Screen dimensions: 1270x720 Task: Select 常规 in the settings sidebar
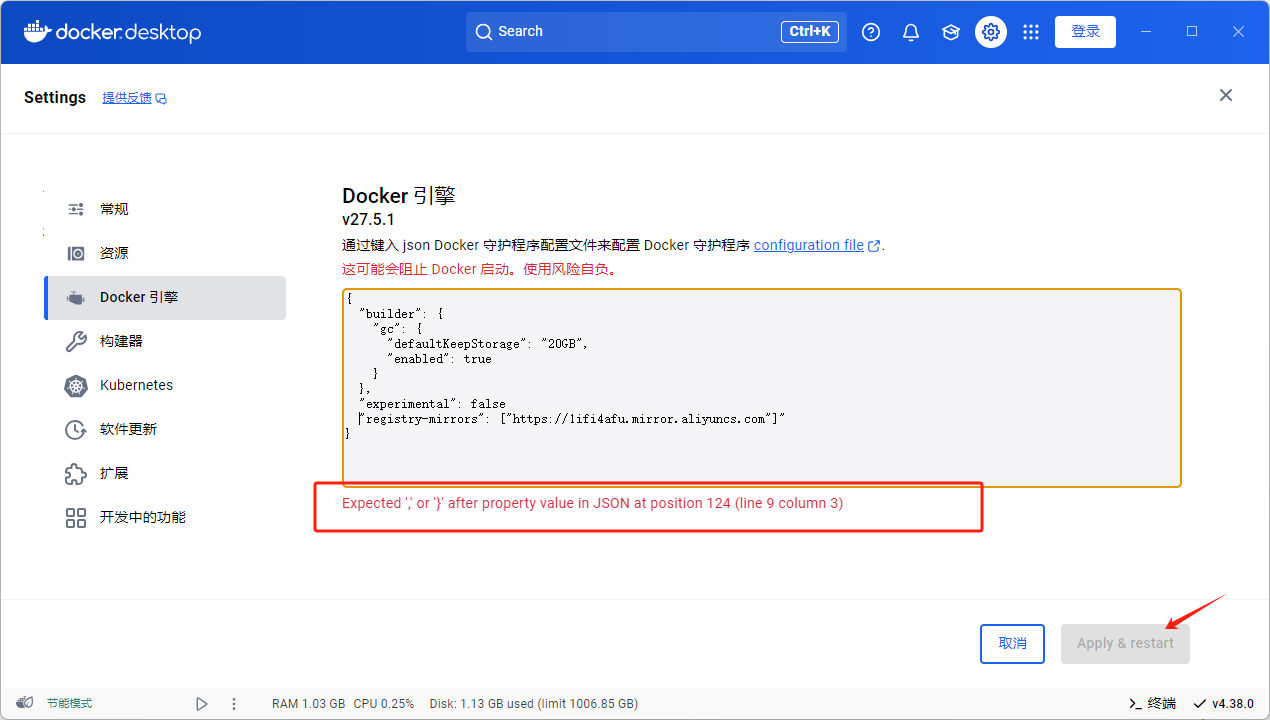[x=114, y=209]
